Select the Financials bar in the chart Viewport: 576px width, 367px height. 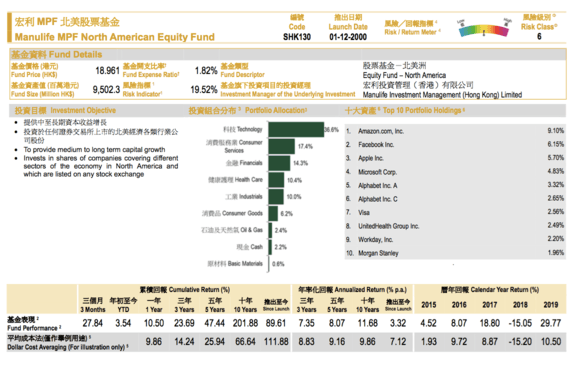pyautogui.click(x=279, y=163)
